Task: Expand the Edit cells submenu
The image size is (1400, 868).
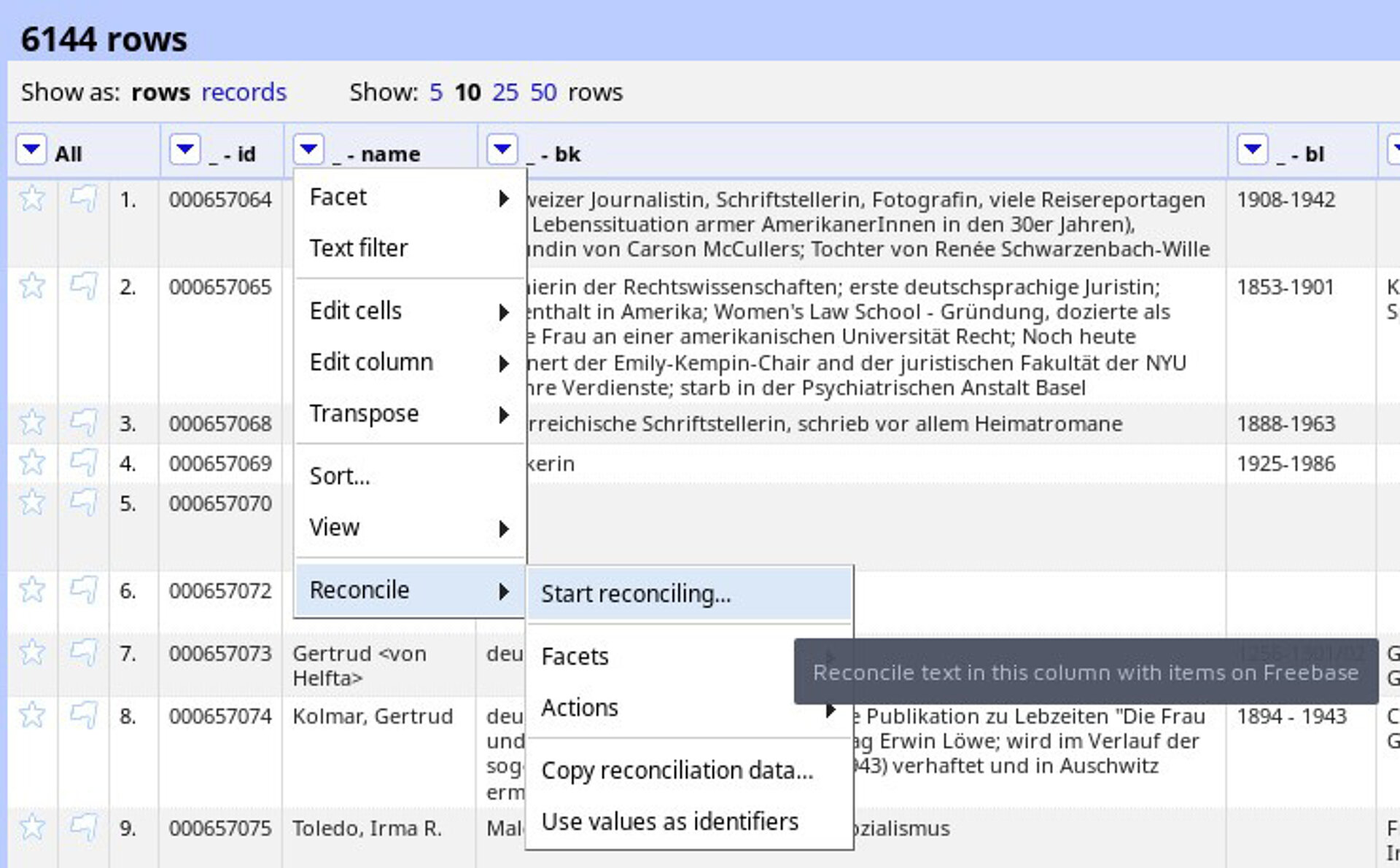Action: [x=409, y=311]
